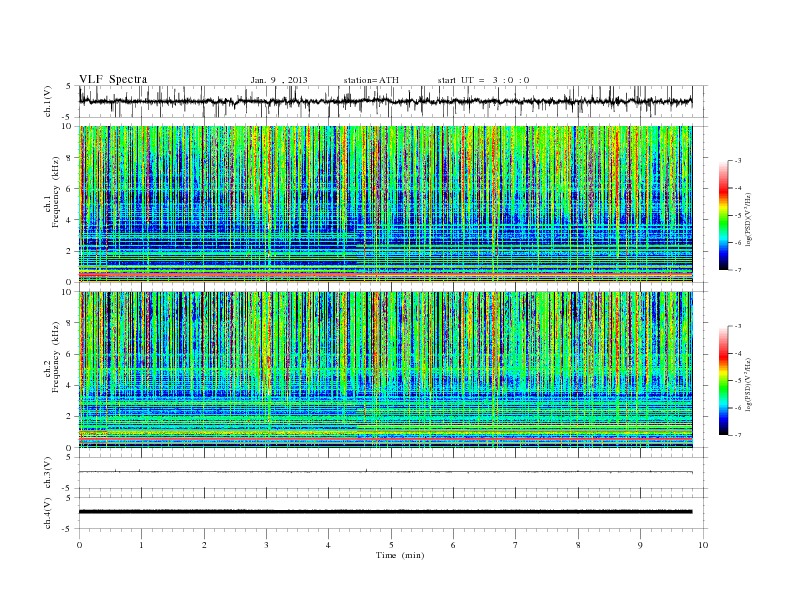
Task: Click the ch.1 waveform trace panel
Action: (393, 101)
